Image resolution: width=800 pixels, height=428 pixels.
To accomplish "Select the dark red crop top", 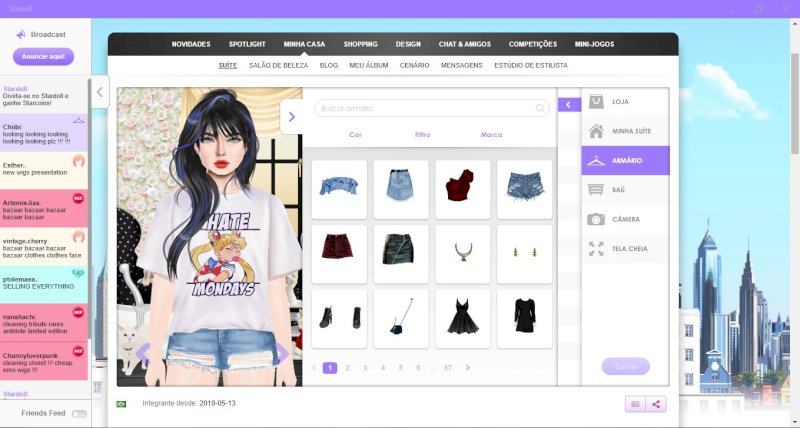I will point(463,189).
